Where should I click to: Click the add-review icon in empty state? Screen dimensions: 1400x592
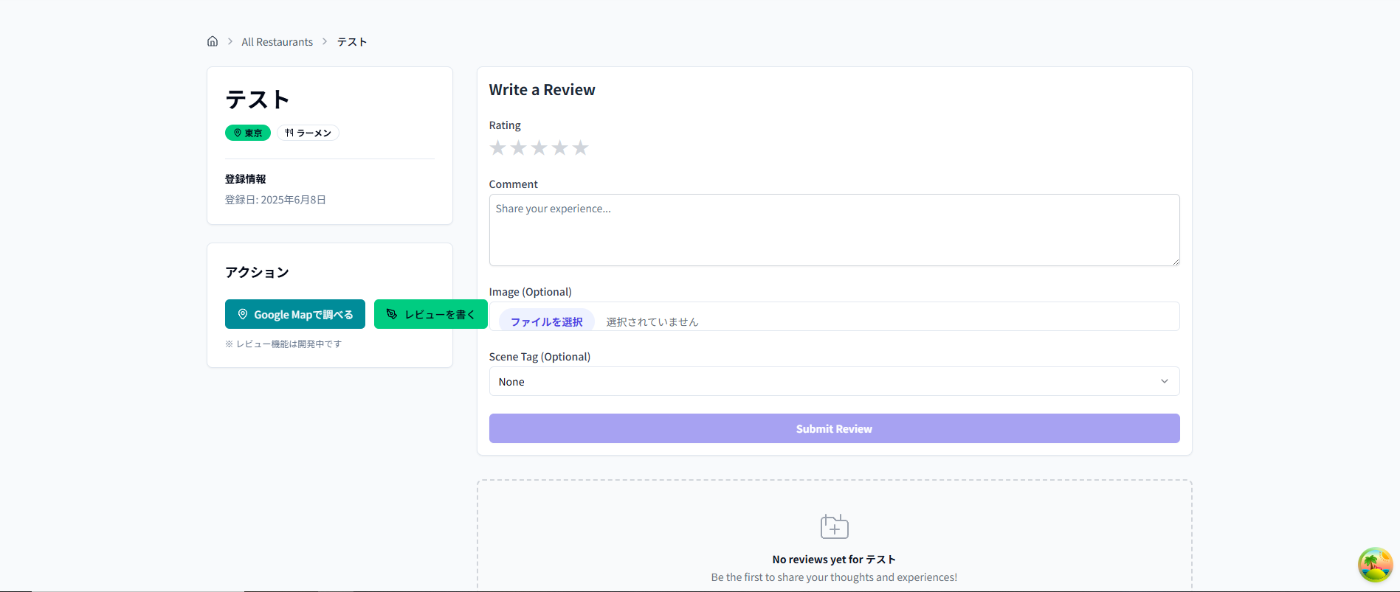pyautogui.click(x=834, y=526)
